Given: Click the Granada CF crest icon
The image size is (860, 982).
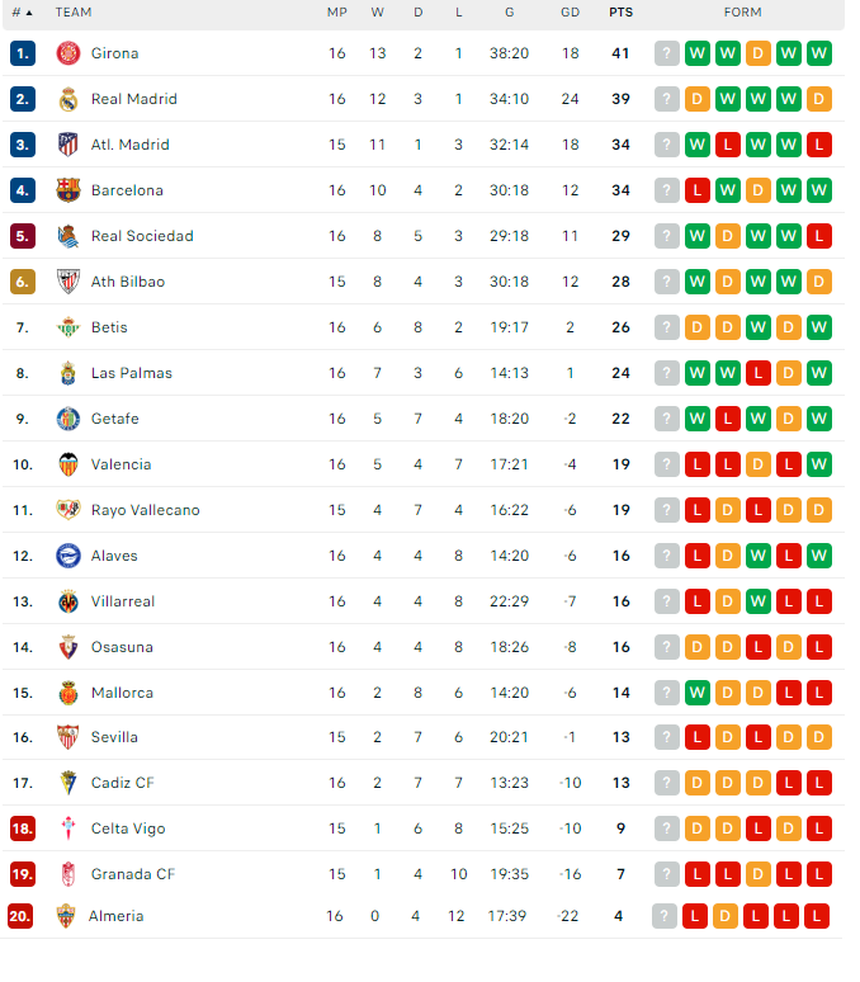Looking at the screenshot, I should (68, 874).
